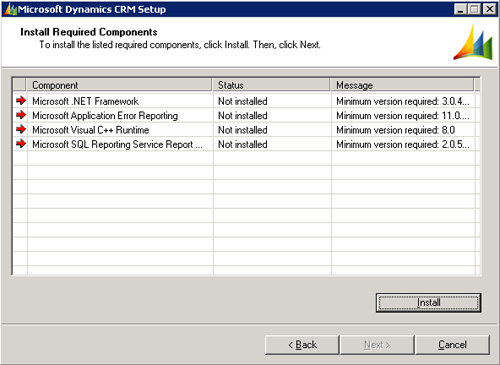Click the Not installed status for .NET Framework

(243, 101)
